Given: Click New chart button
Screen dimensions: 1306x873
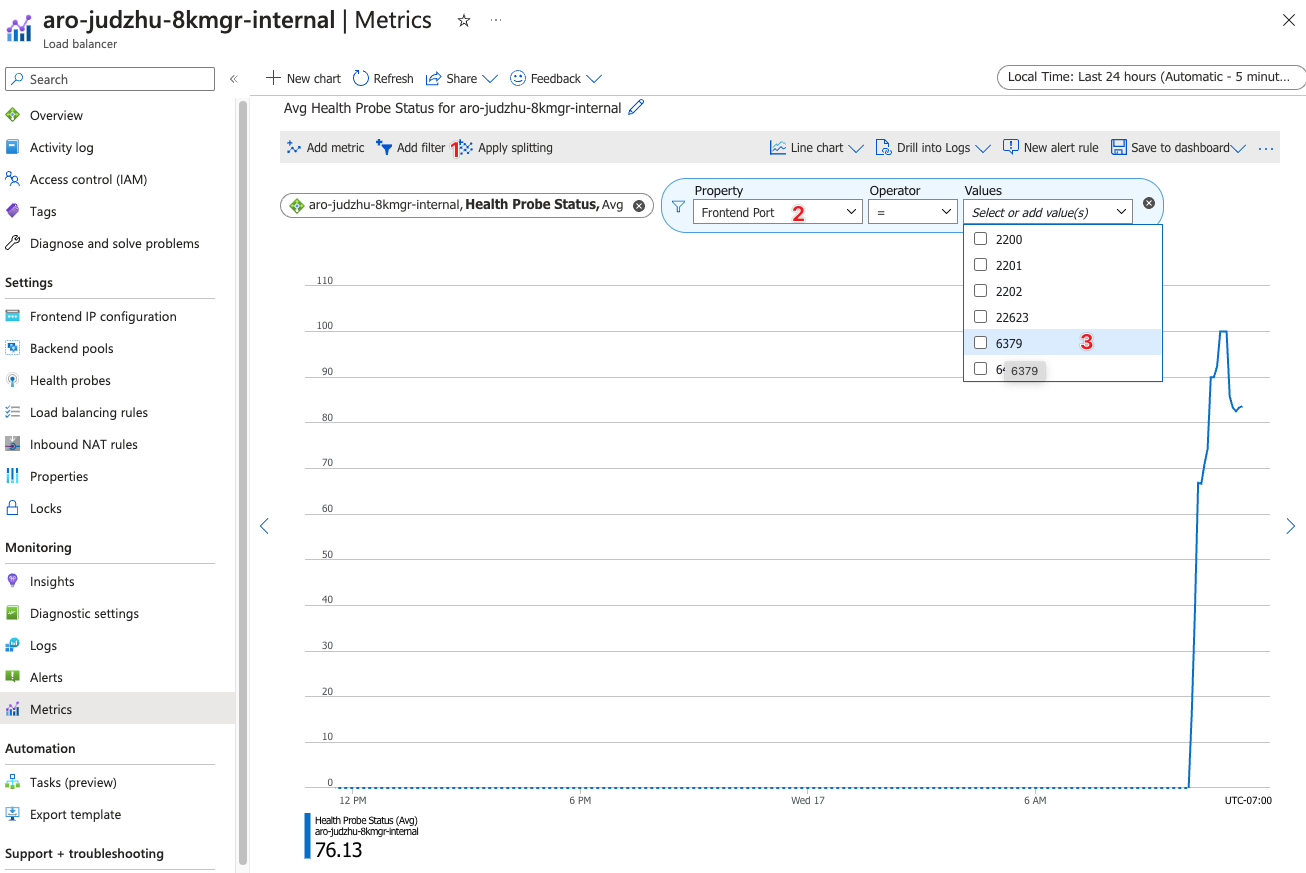Looking at the screenshot, I should (x=302, y=78).
